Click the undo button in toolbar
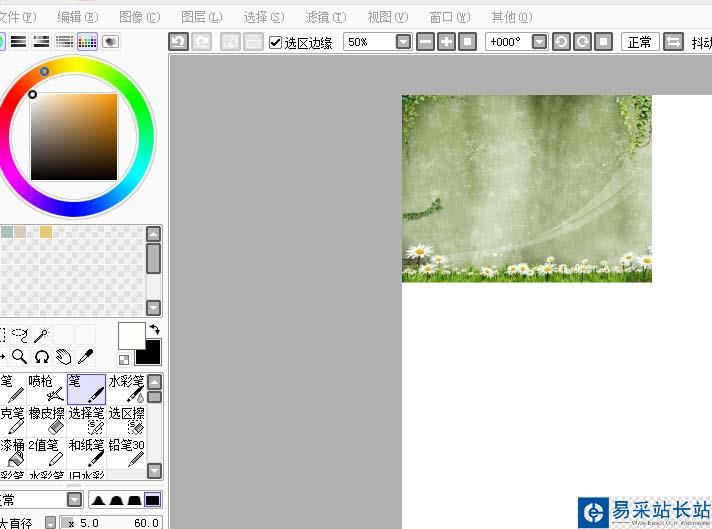 (x=178, y=42)
